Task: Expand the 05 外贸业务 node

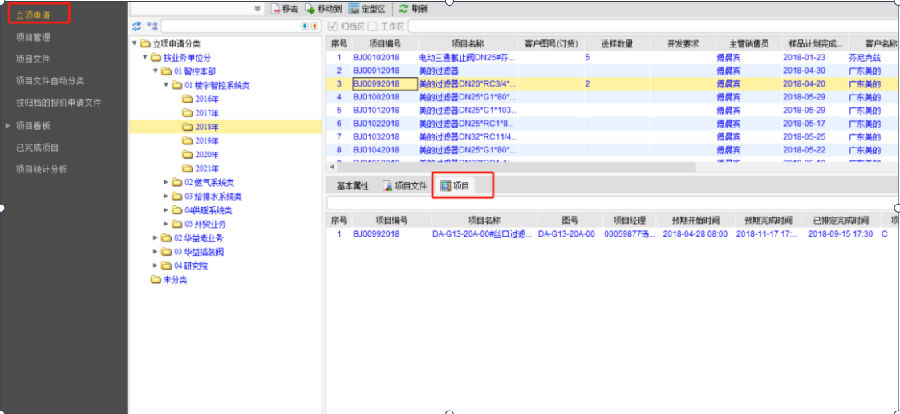Action: click(x=166, y=224)
